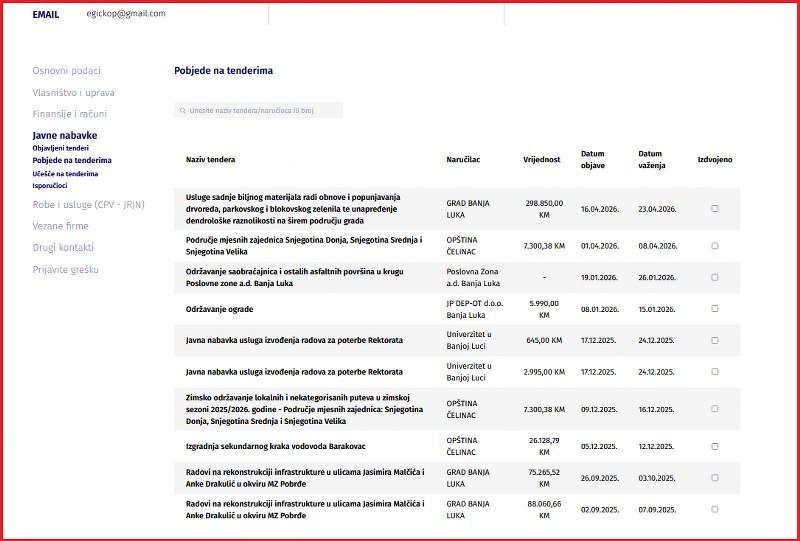Select checkbox for Poslovna Zona a.d. tender row
Screen dimensions: 800x541
tap(715, 278)
